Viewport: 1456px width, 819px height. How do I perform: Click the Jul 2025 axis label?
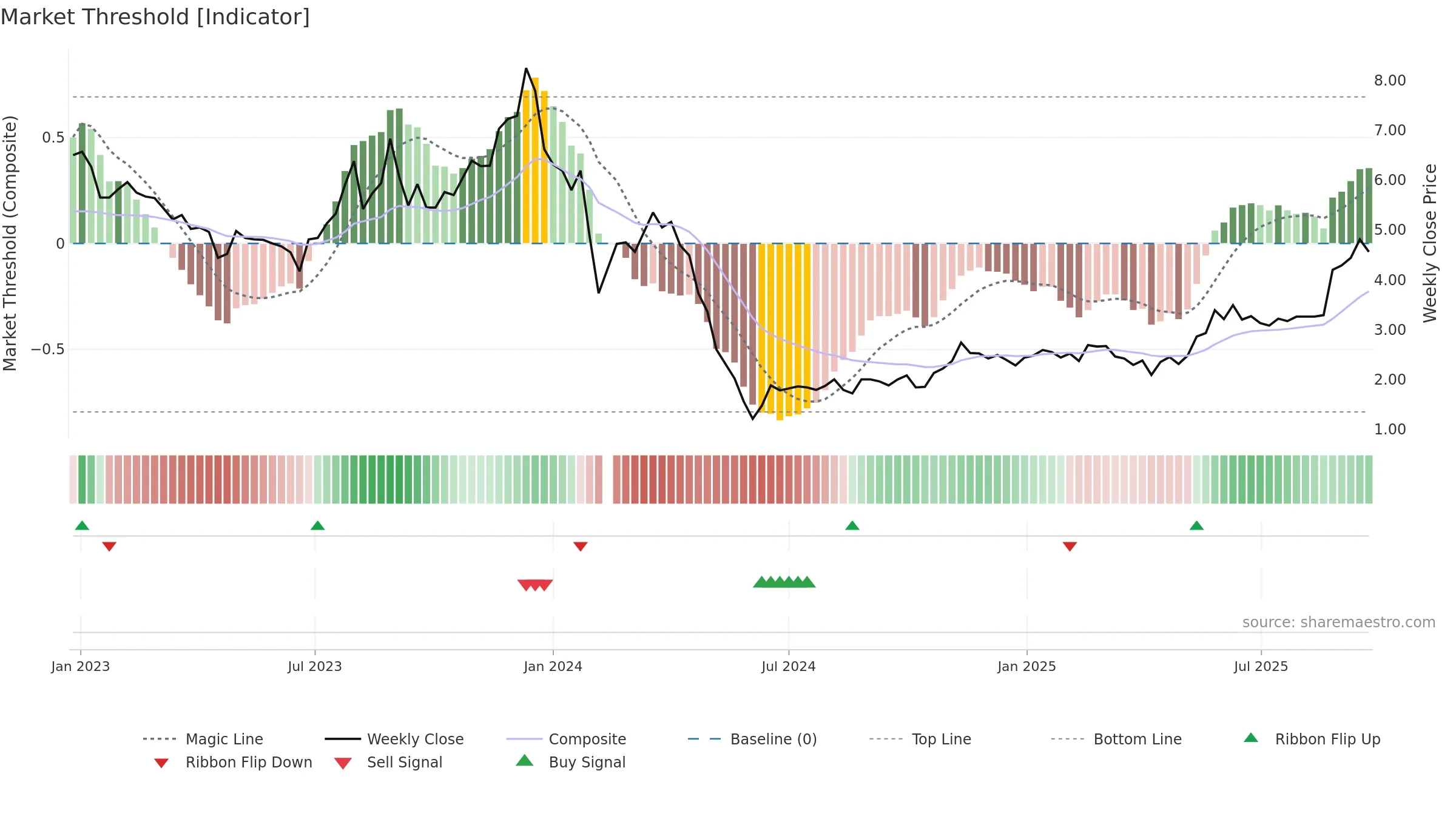click(1261, 667)
